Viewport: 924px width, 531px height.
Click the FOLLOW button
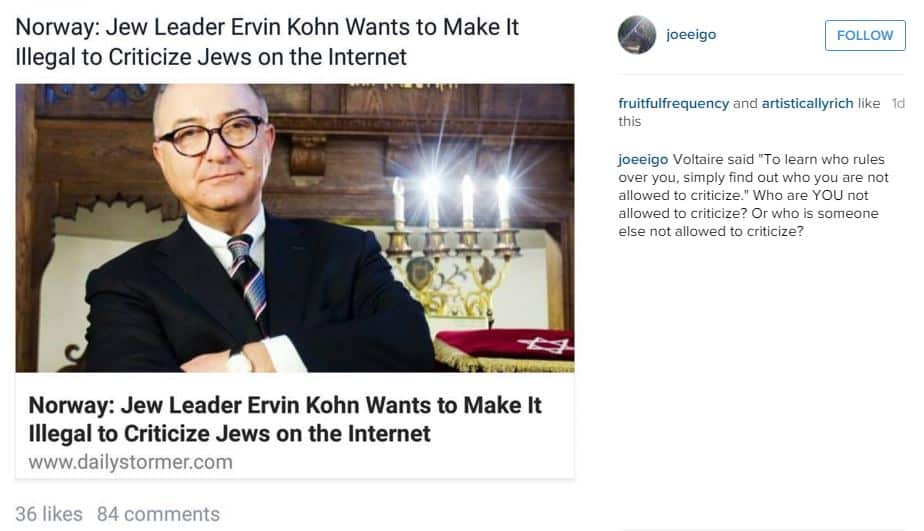(x=864, y=35)
